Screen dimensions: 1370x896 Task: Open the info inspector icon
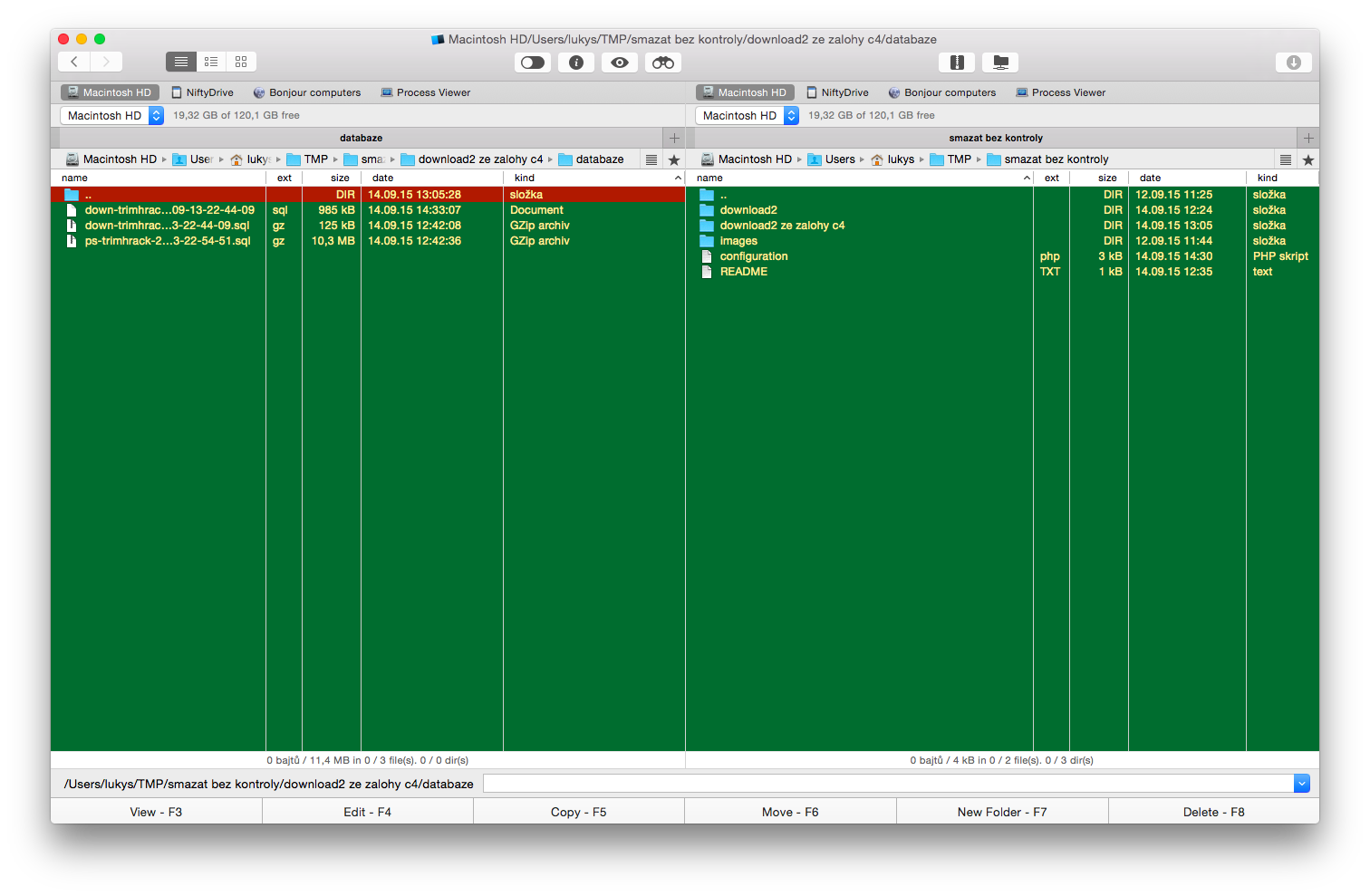click(x=576, y=63)
